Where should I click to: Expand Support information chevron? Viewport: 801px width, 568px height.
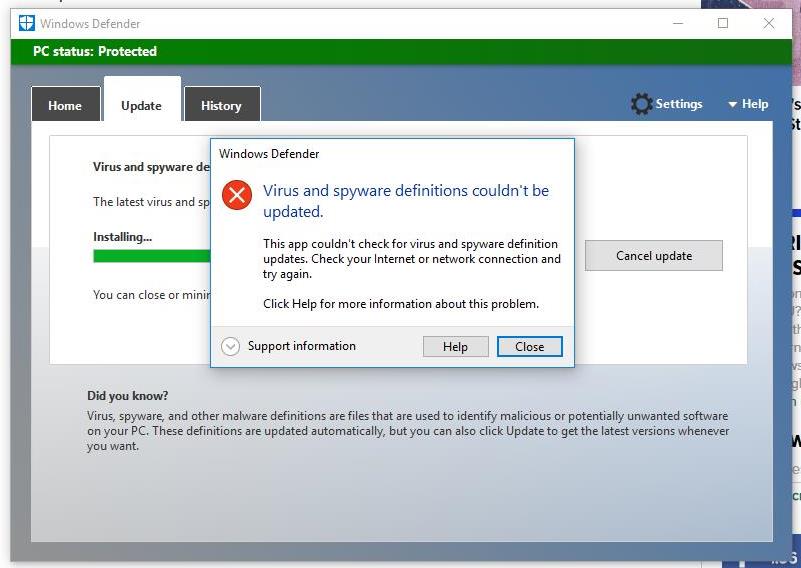(230, 346)
